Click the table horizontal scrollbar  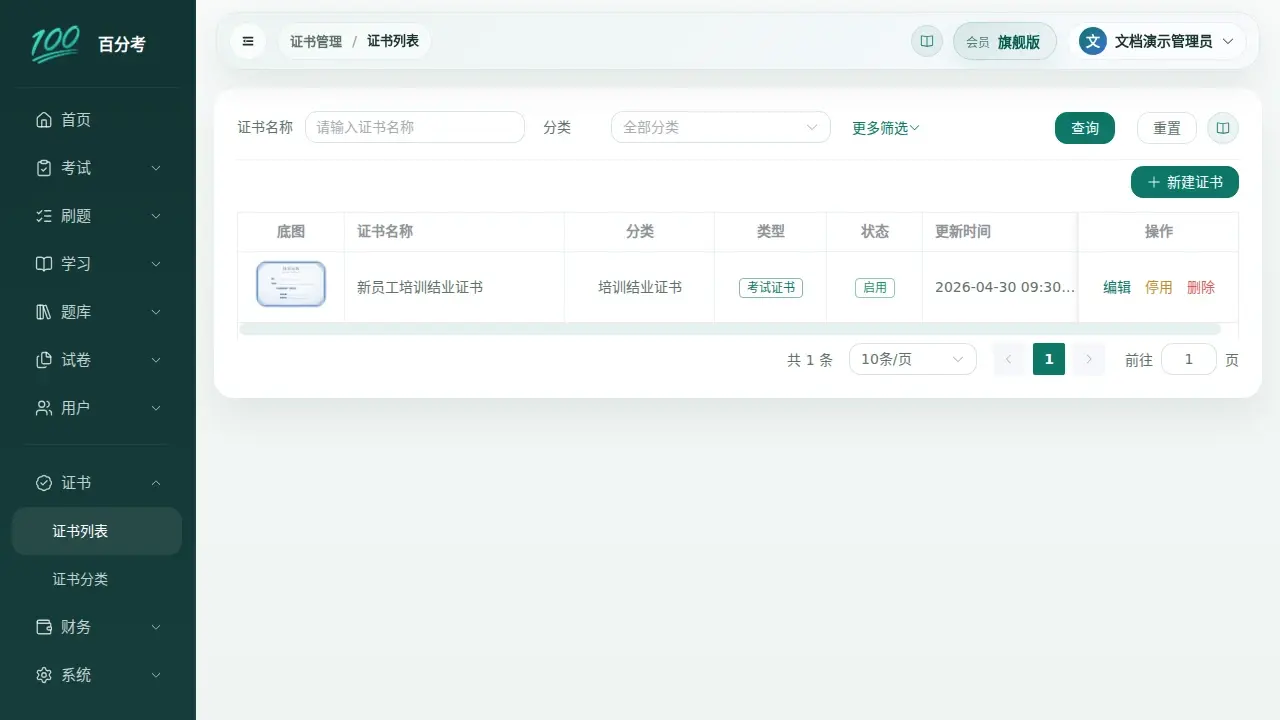coord(730,329)
